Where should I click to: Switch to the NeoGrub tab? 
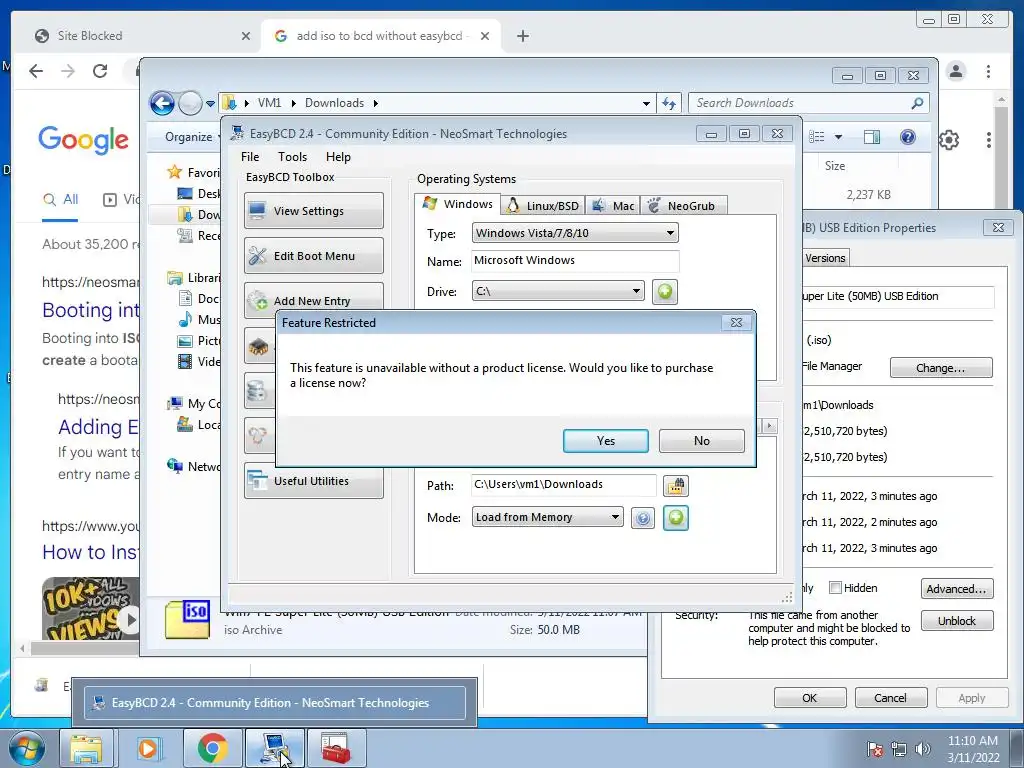point(683,206)
